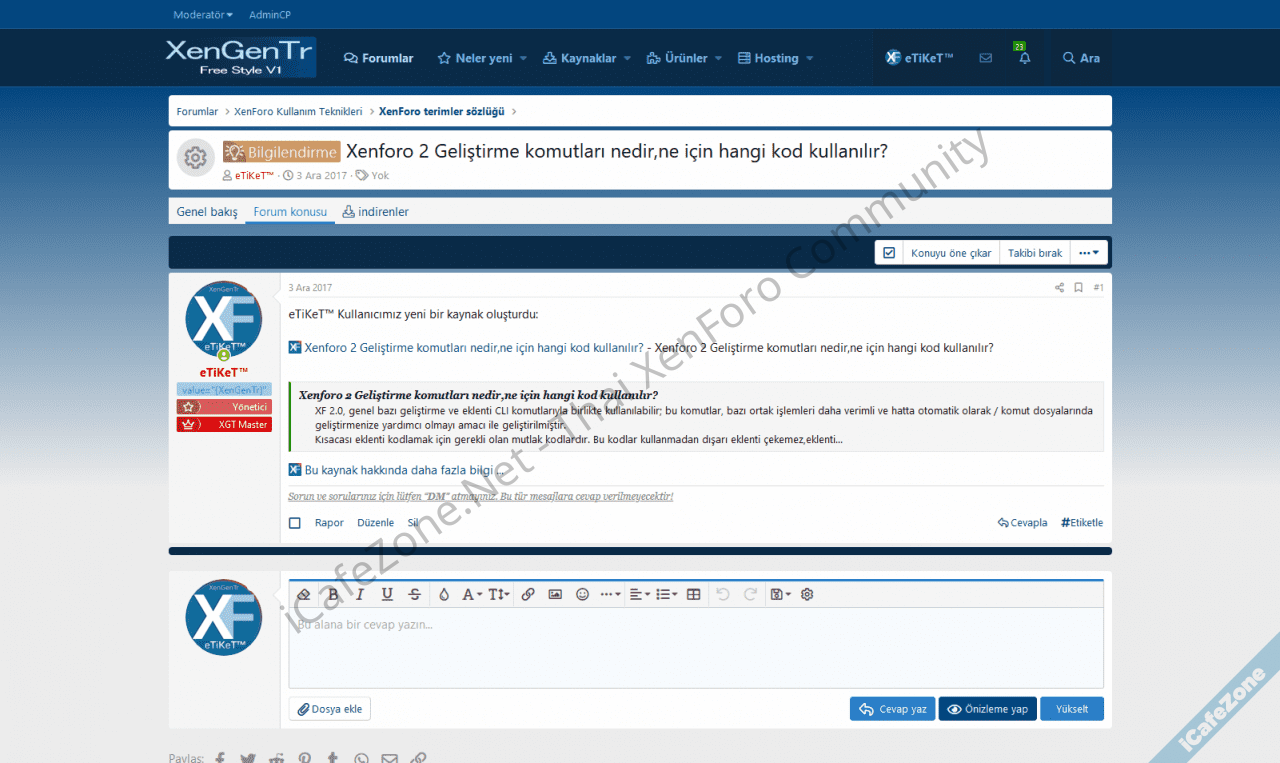
Task: Open the thread tools three-dots dropdown
Action: click(x=1089, y=253)
